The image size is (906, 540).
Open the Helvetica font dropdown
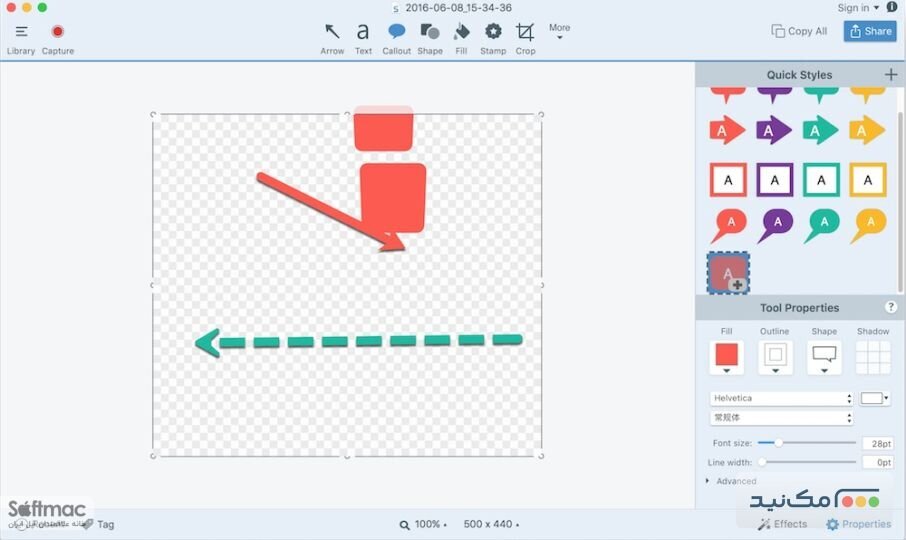coord(781,398)
